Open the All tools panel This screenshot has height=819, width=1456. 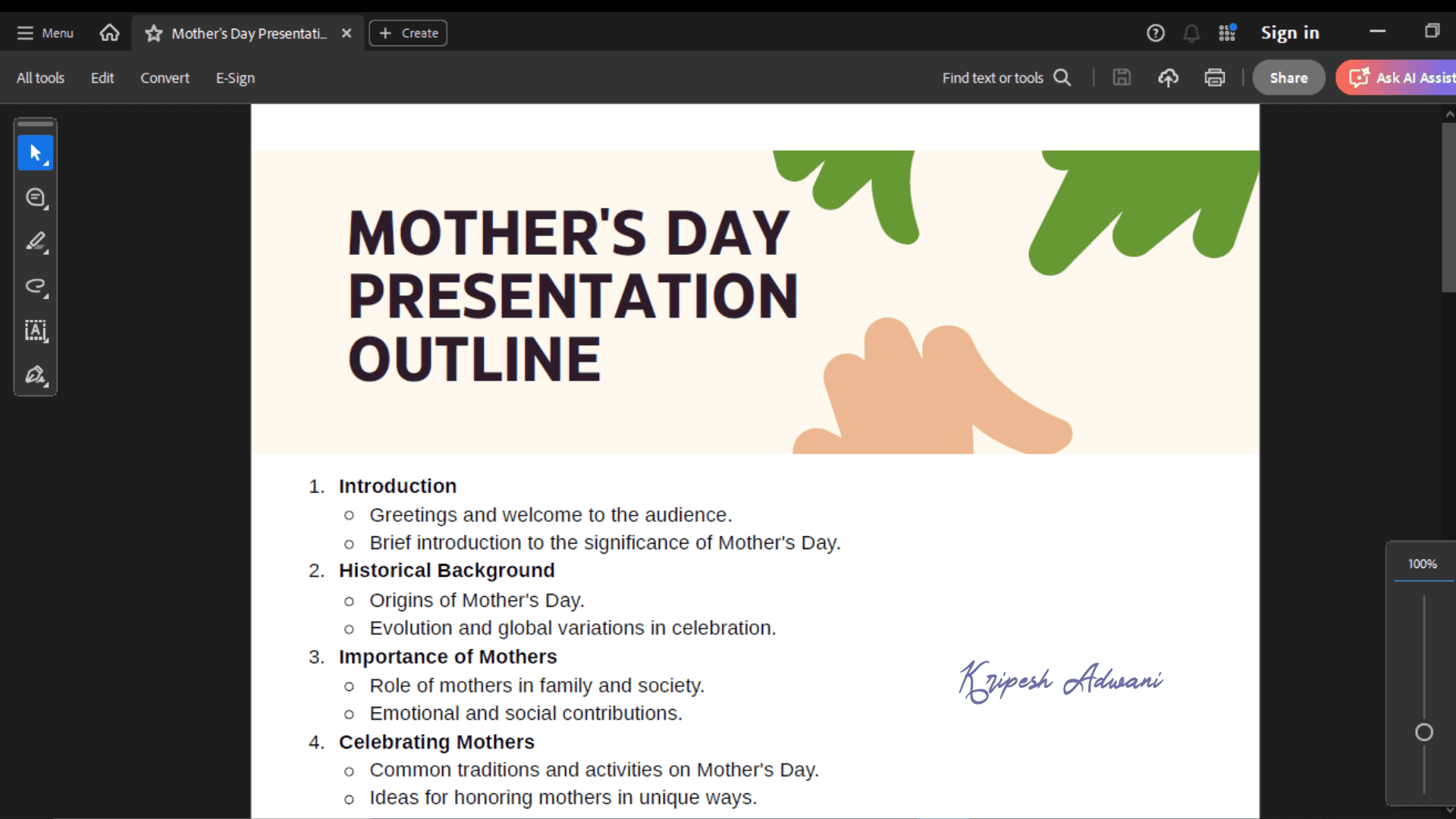pos(40,78)
